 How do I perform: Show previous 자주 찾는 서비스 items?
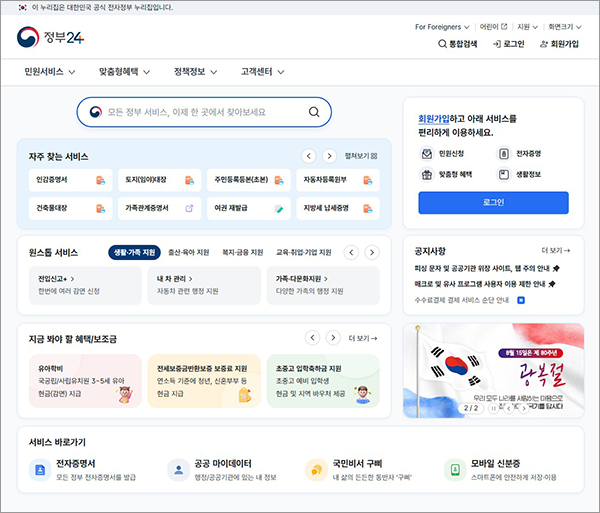[308, 156]
